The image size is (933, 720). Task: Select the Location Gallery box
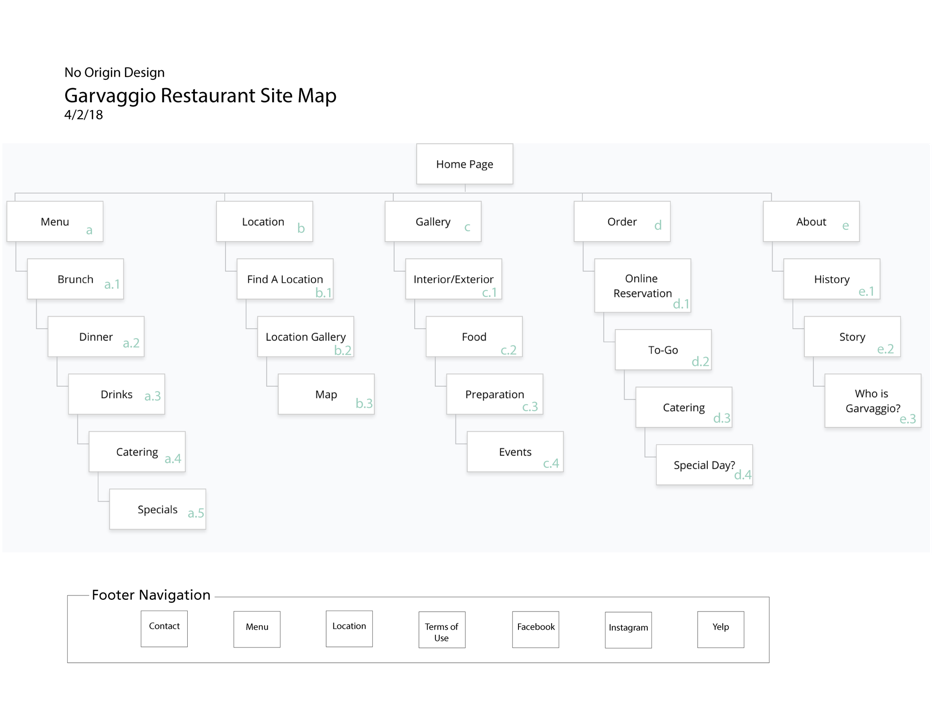click(x=306, y=337)
